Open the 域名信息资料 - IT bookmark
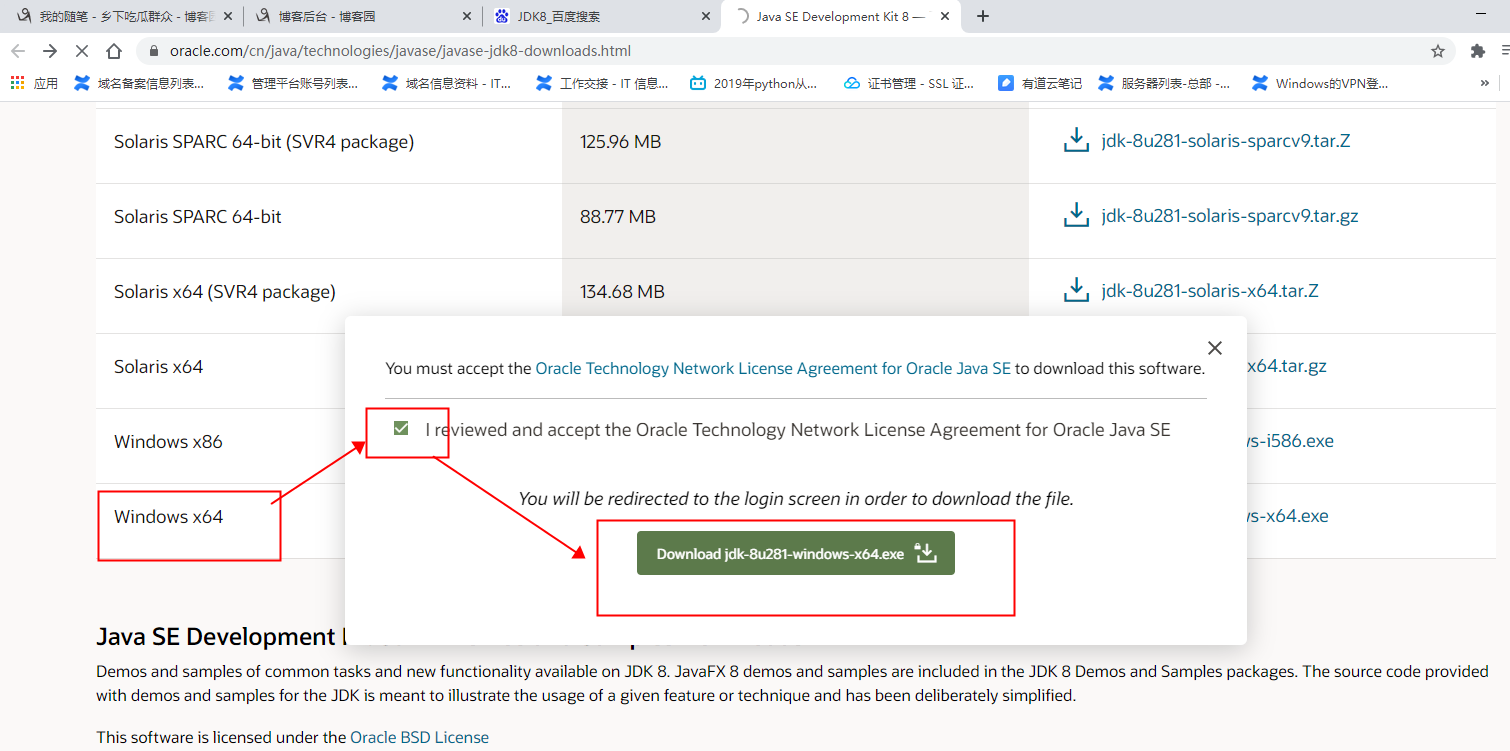The height and width of the screenshot is (751, 1510). click(447, 84)
